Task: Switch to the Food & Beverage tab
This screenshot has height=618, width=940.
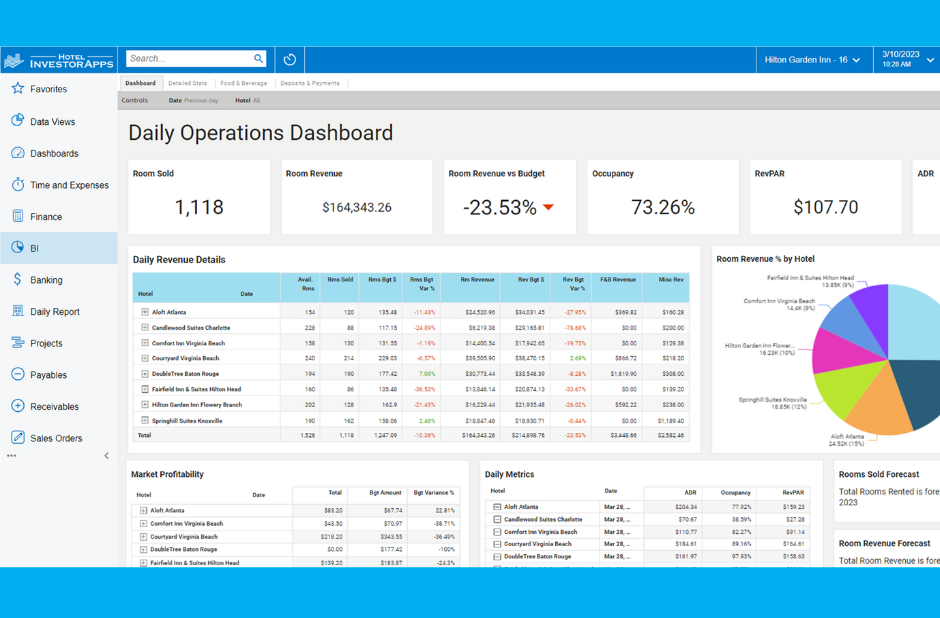Action: point(243,83)
